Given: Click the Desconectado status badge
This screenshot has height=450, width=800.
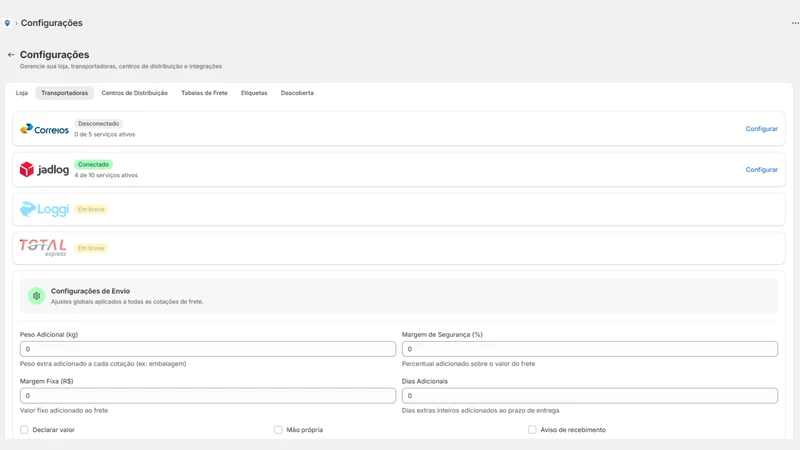Looking at the screenshot, I should (98, 123).
